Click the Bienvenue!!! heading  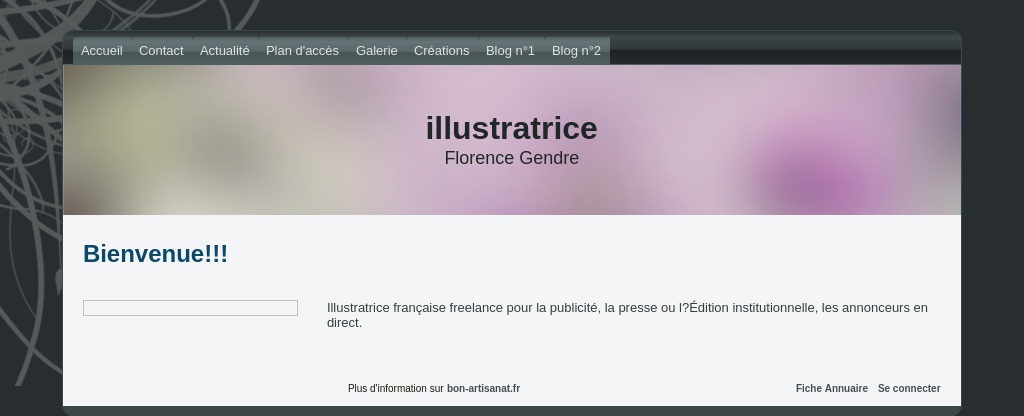tap(155, 253)
